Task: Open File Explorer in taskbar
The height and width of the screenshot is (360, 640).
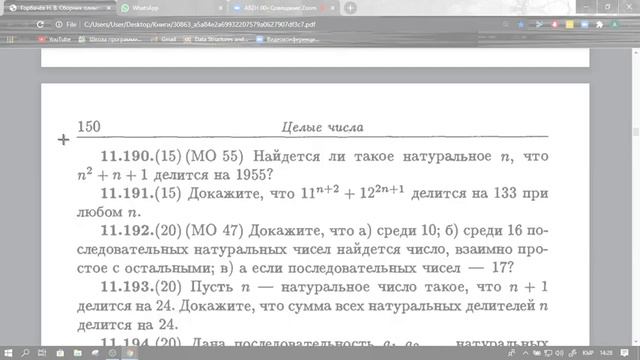Action: coord(78,353)
